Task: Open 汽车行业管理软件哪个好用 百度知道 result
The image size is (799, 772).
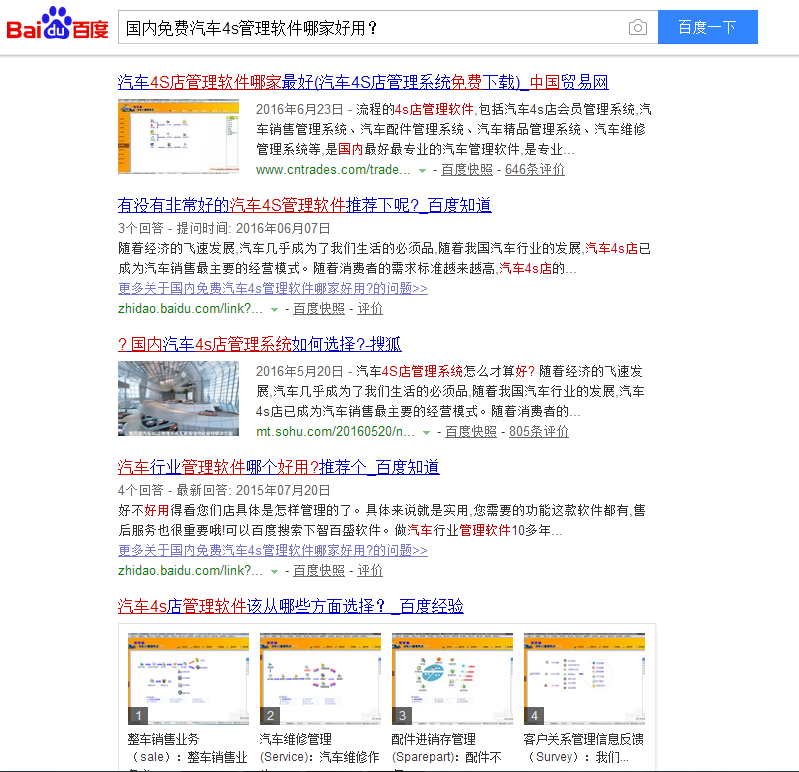Action: click(278, 467)
